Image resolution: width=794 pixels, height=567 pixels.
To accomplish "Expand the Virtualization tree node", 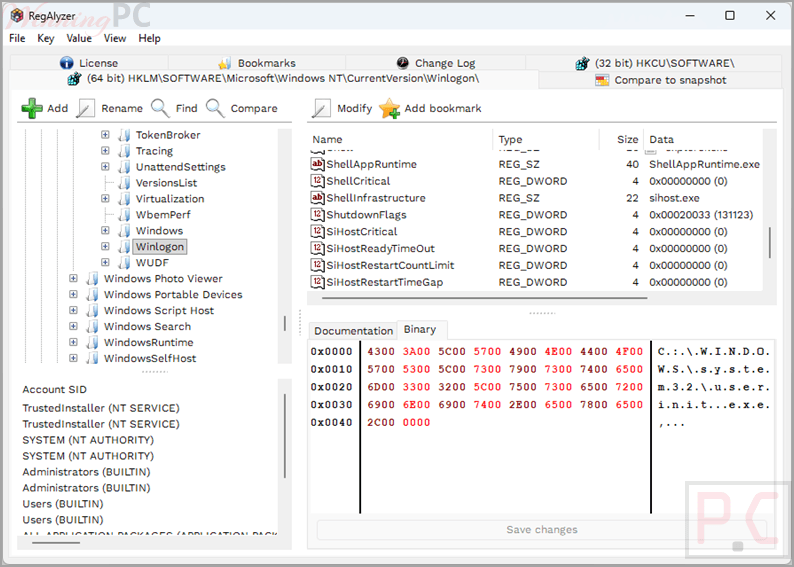I will coord(105,198).
